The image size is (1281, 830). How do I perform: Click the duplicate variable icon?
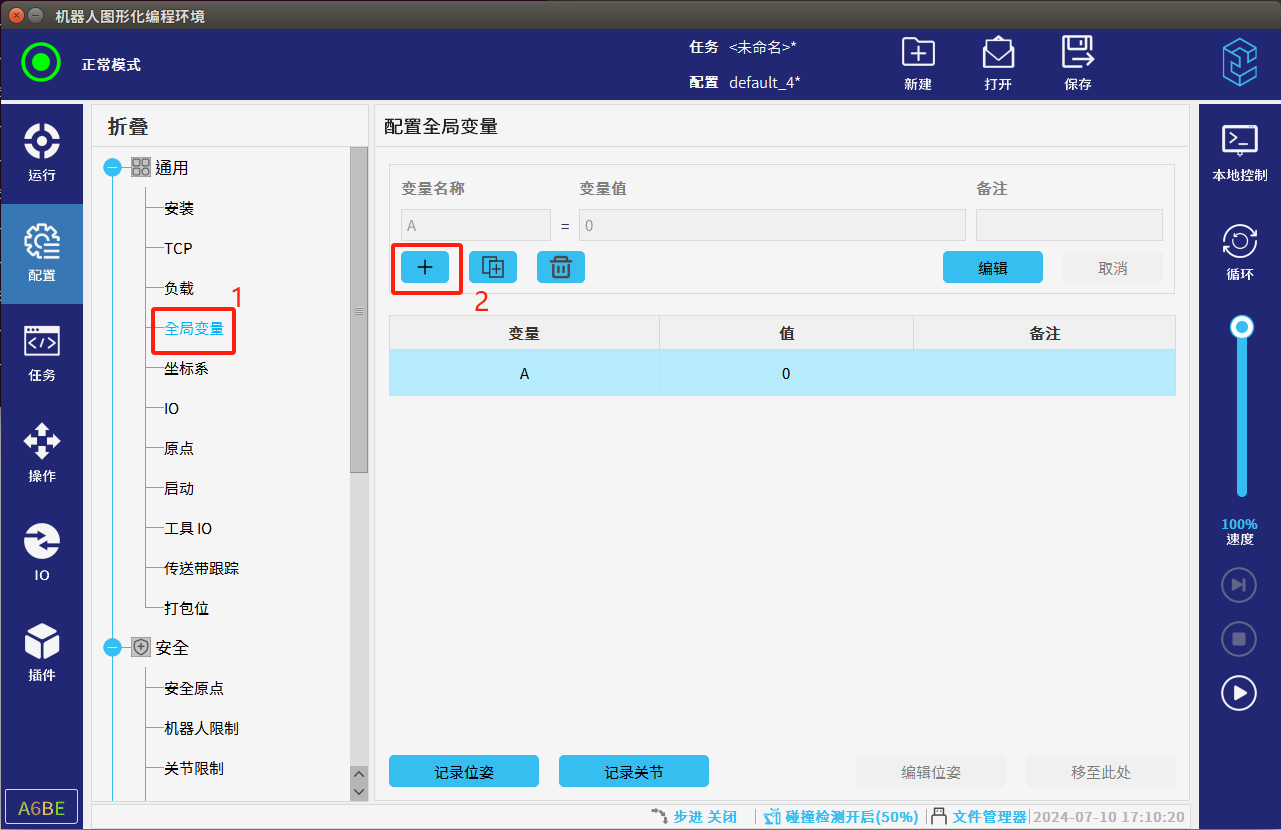(493, 267)
